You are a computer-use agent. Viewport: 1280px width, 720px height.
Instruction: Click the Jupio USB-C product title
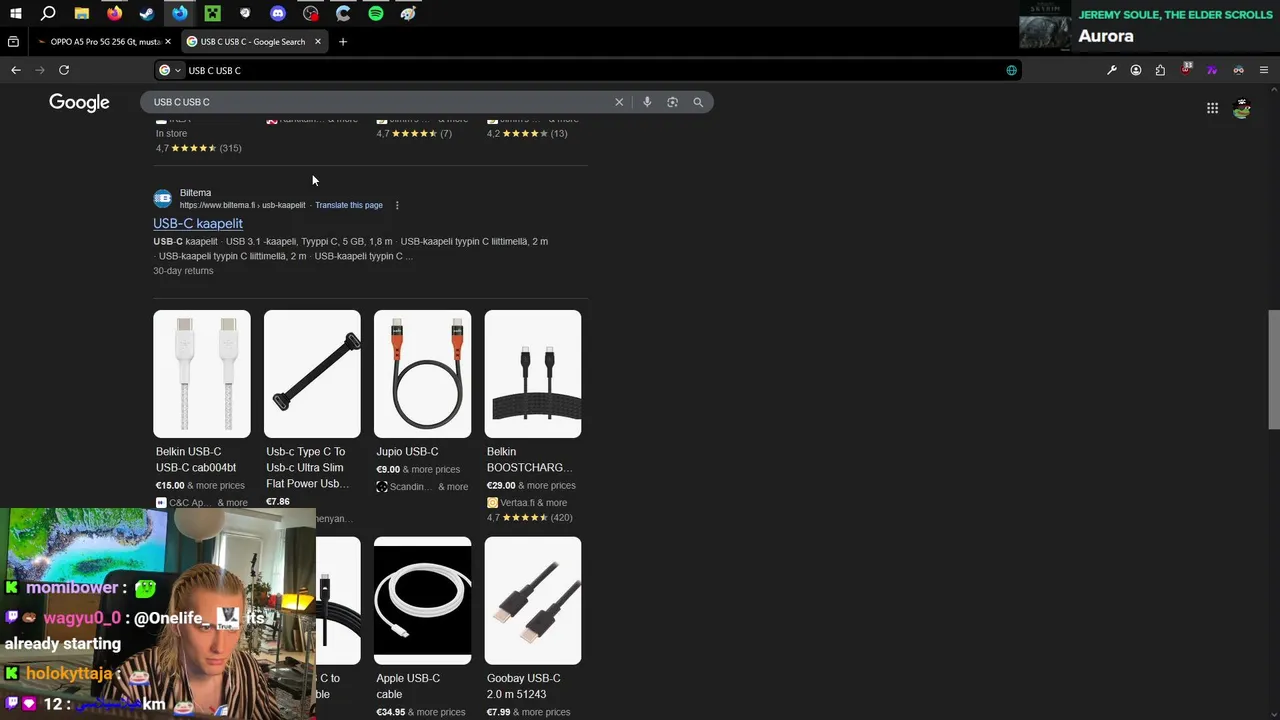click(x=407, y=452)
